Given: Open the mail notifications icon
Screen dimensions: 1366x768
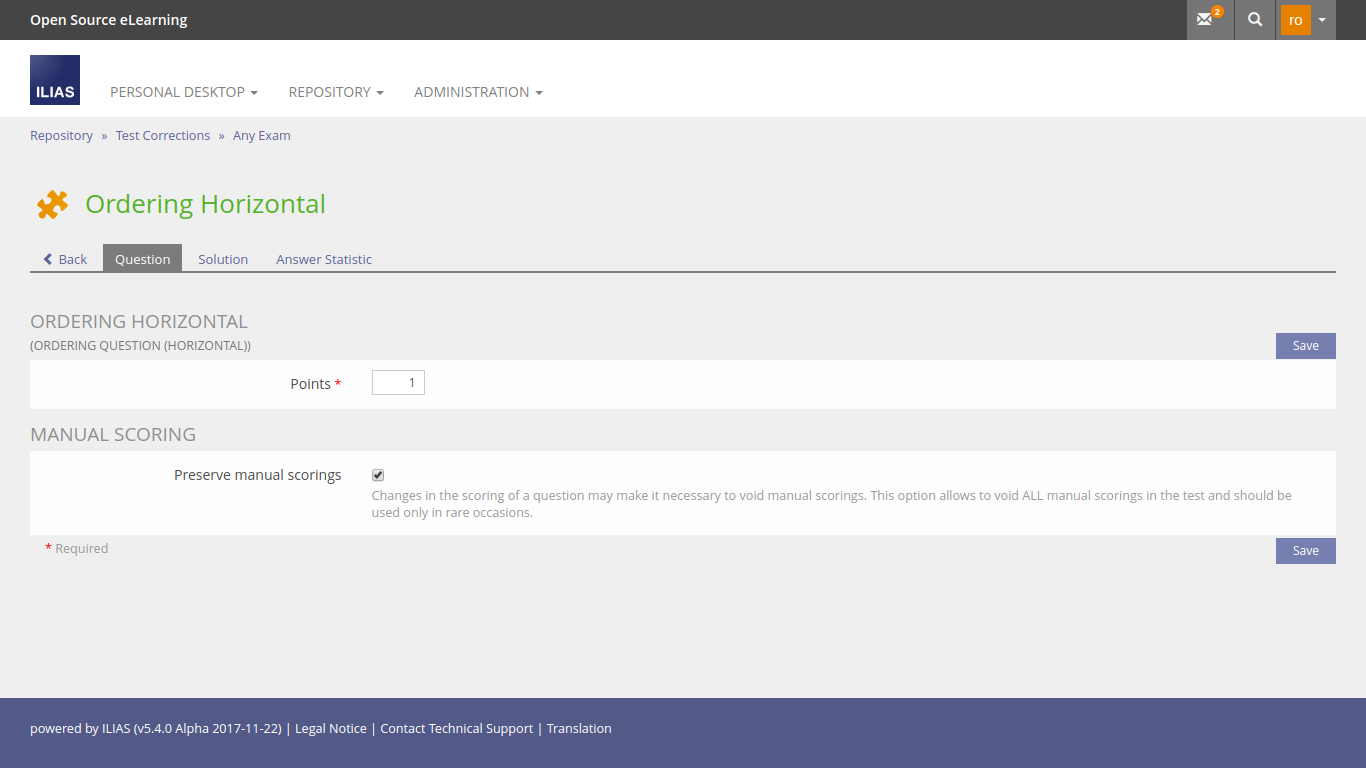Looking at the screenshot, I should 1210,20.
